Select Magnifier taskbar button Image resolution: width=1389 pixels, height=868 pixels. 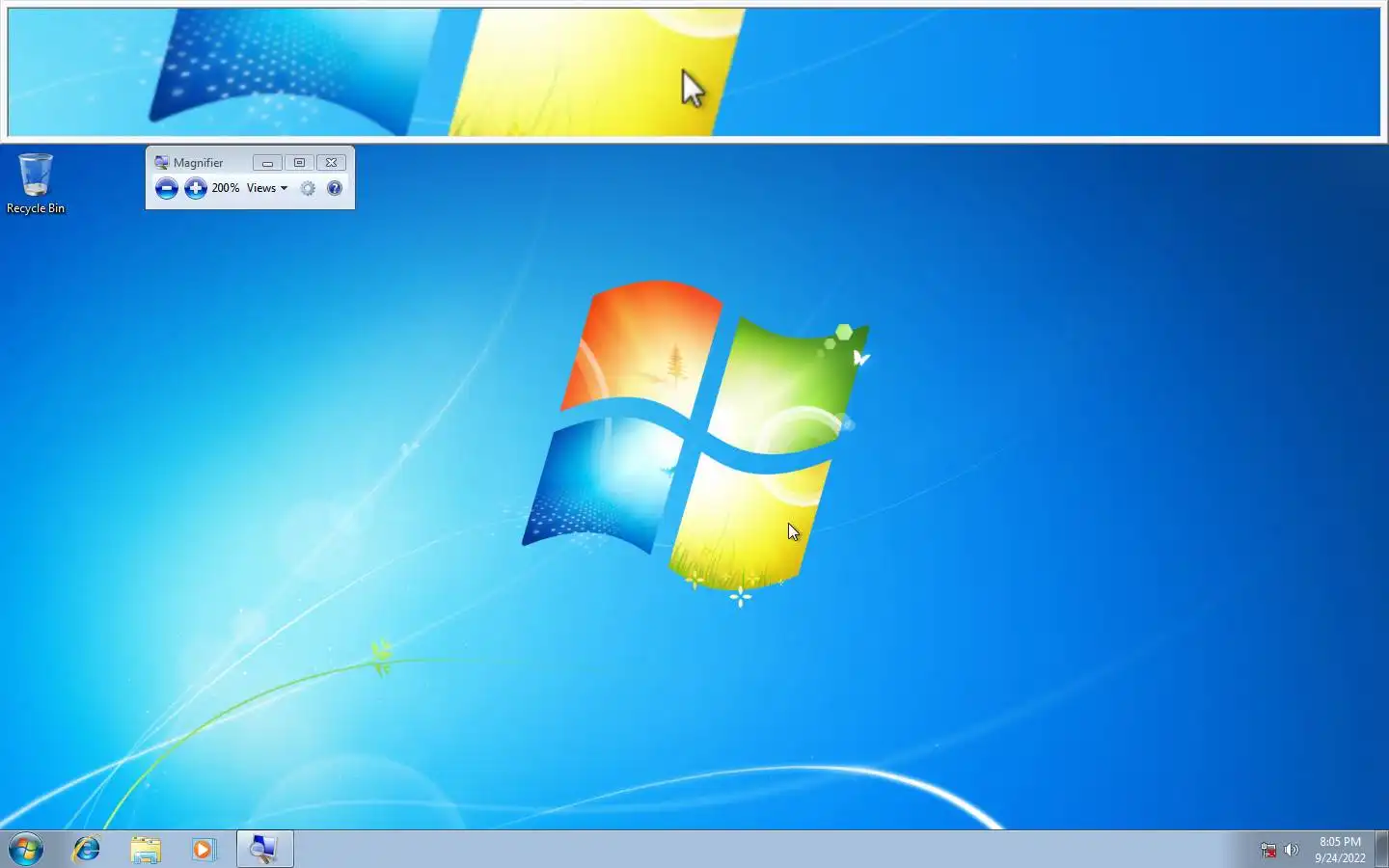(x=264, y=849)
